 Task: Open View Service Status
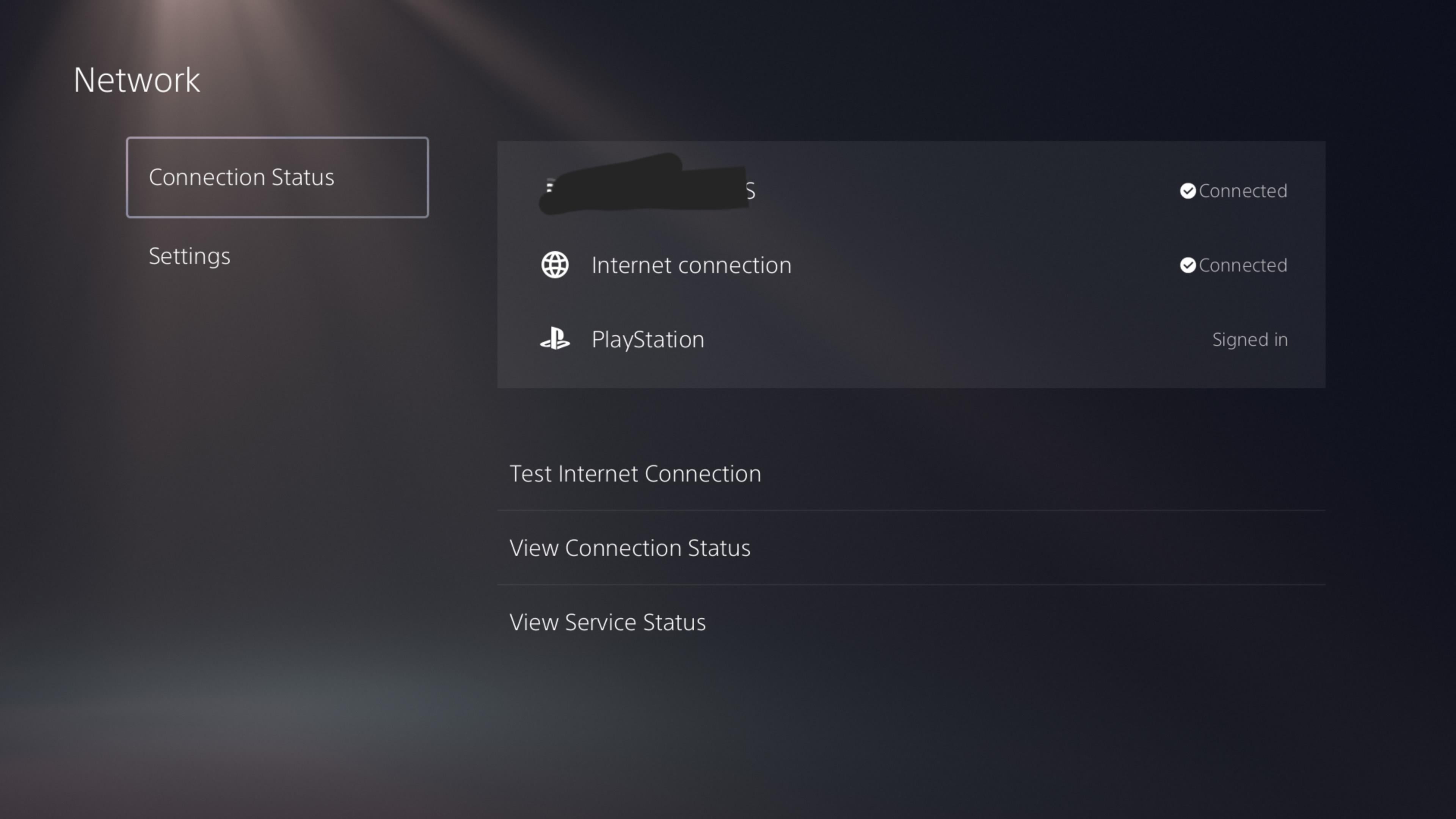[607, 622]
